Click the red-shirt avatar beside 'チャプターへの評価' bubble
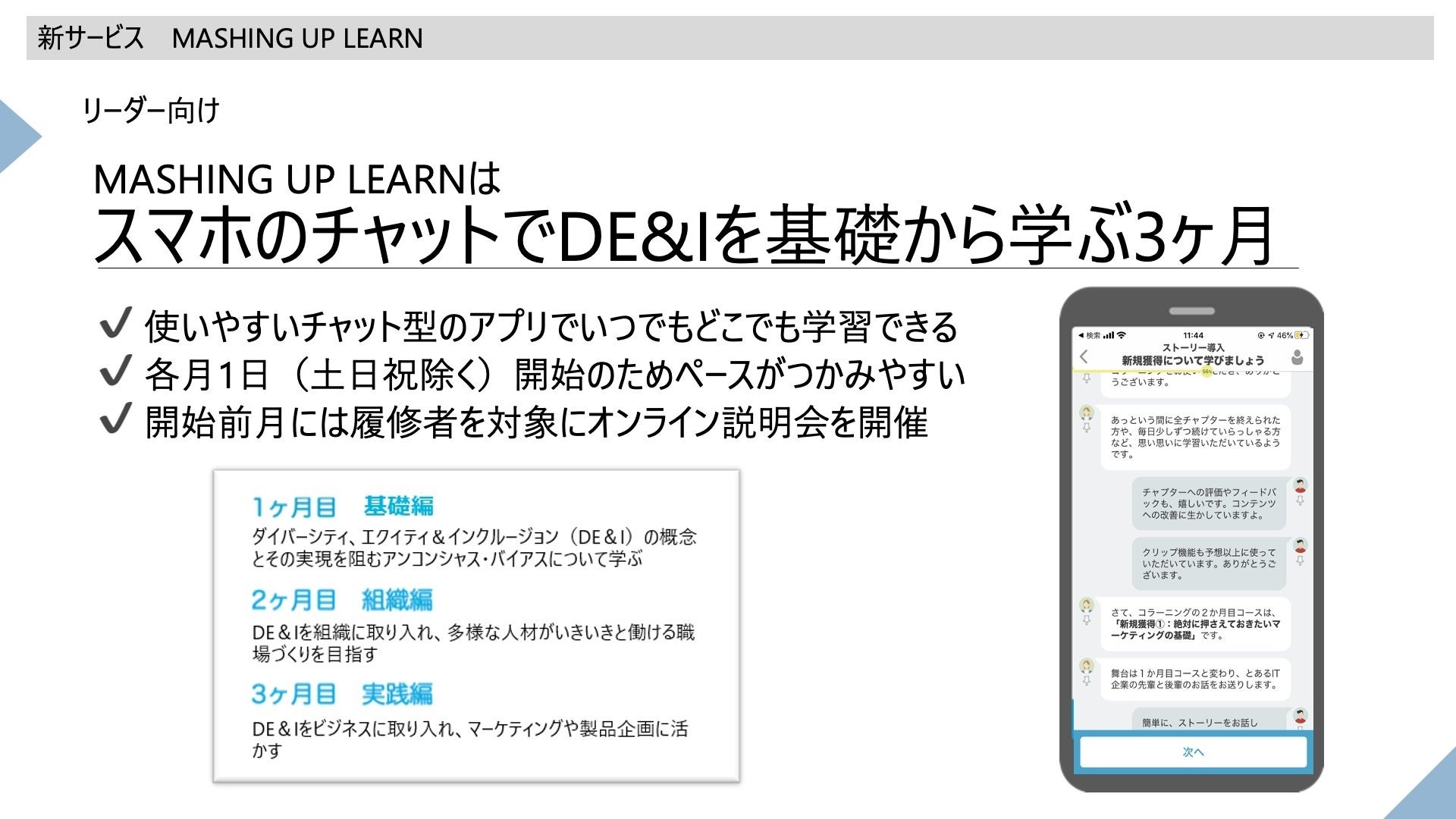 point(1300,485)
